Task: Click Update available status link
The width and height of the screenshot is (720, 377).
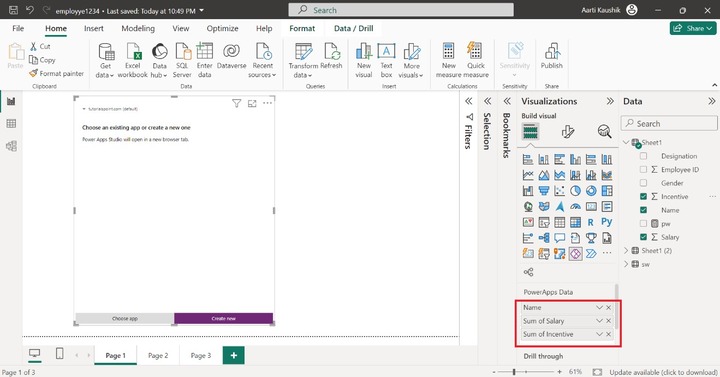Action: pos(663,372)
